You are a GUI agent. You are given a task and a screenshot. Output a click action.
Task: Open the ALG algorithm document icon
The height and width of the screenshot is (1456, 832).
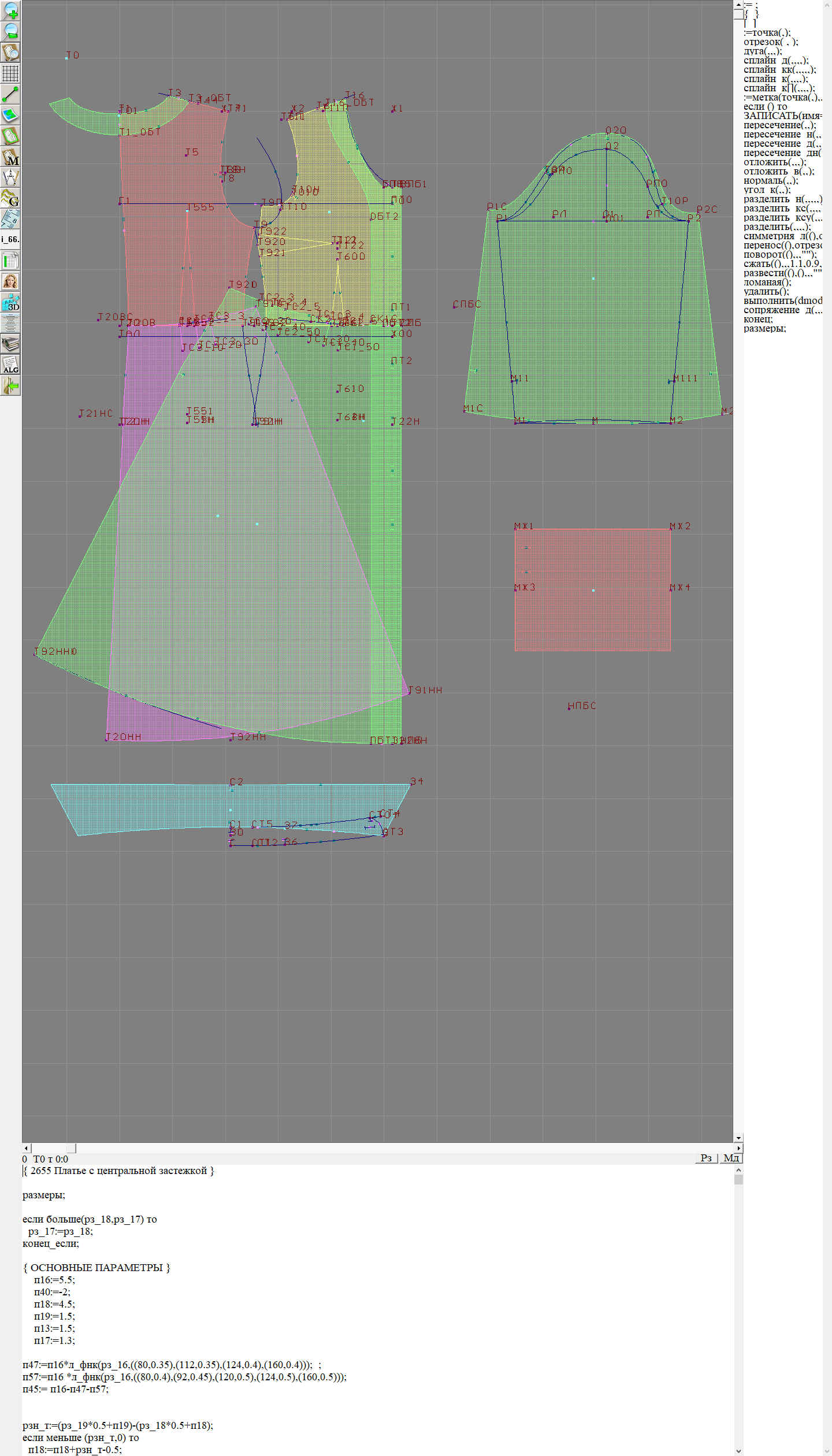click(x=10, y=365)
